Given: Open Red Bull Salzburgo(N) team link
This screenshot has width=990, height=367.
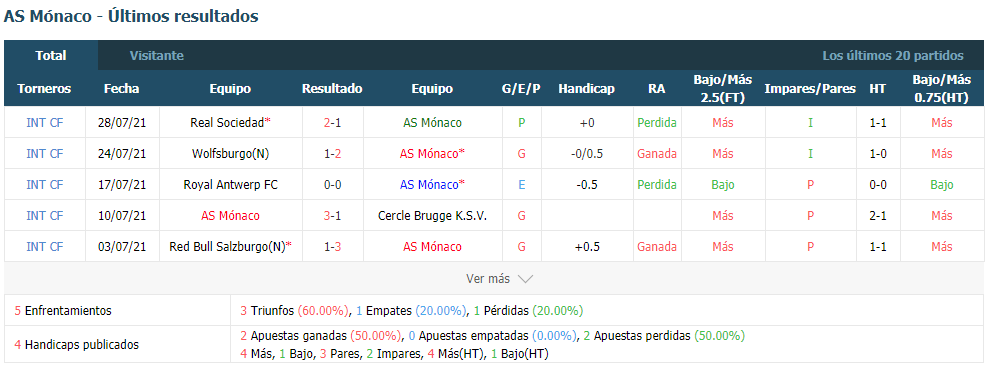Looking at the screenshot, I should pyautogui.click(x=228, y=247).
